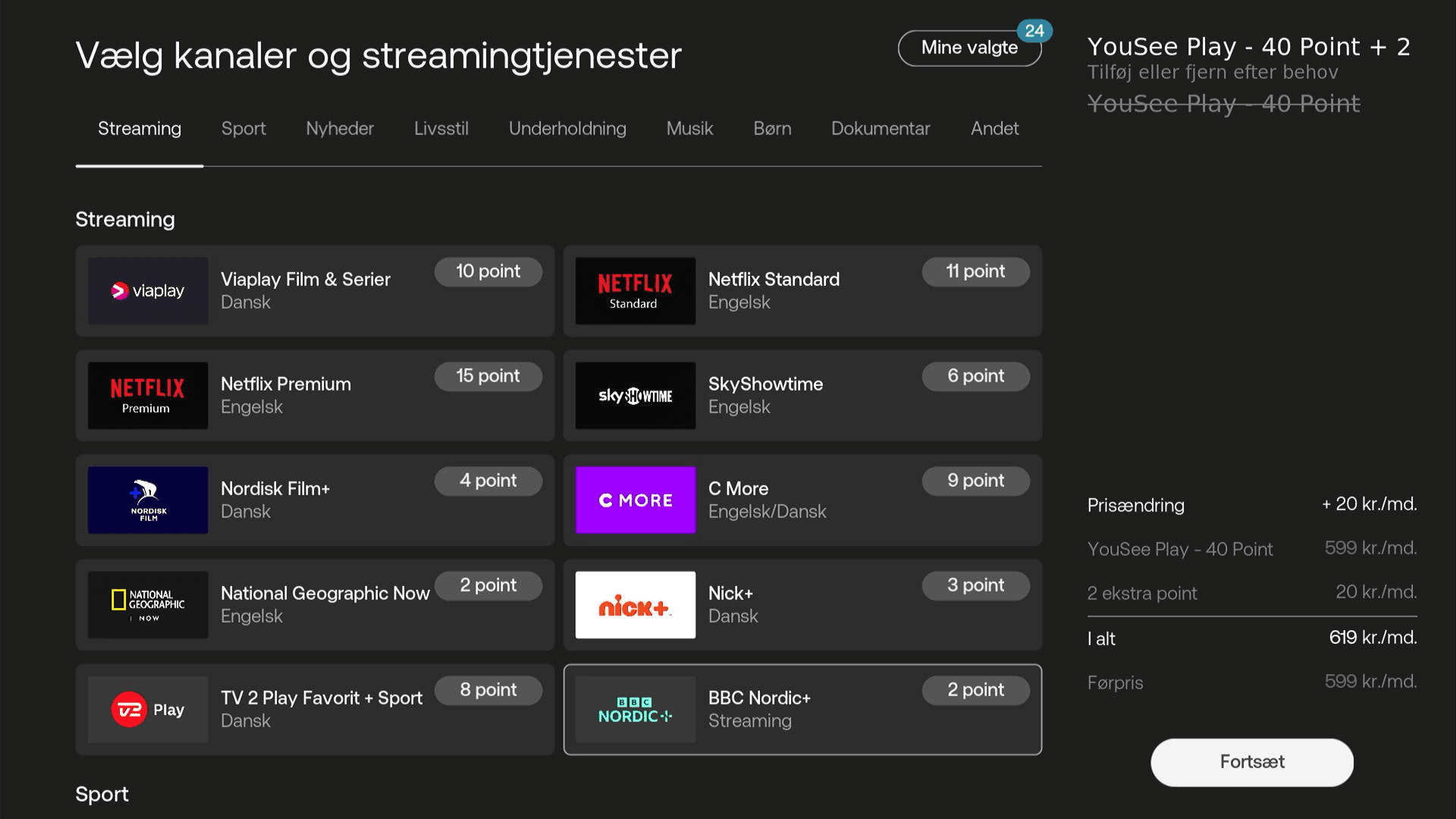Click the struck-through YouSee Play - 40 Point
The image size is (1456, 819).
point(1223,103)
